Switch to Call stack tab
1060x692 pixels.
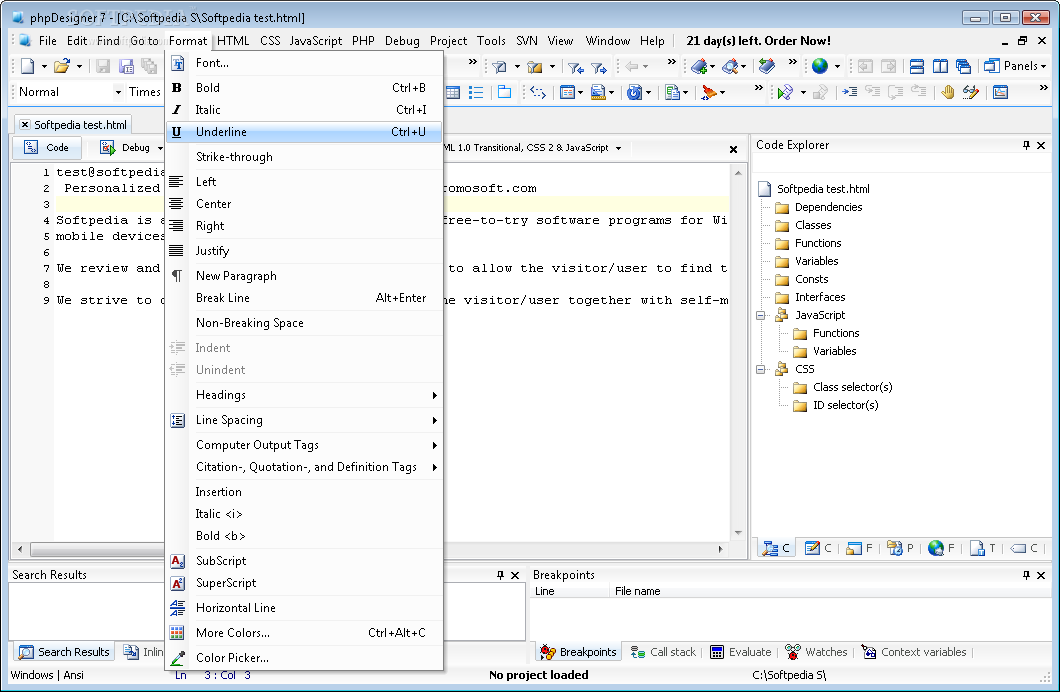point(663,652)
